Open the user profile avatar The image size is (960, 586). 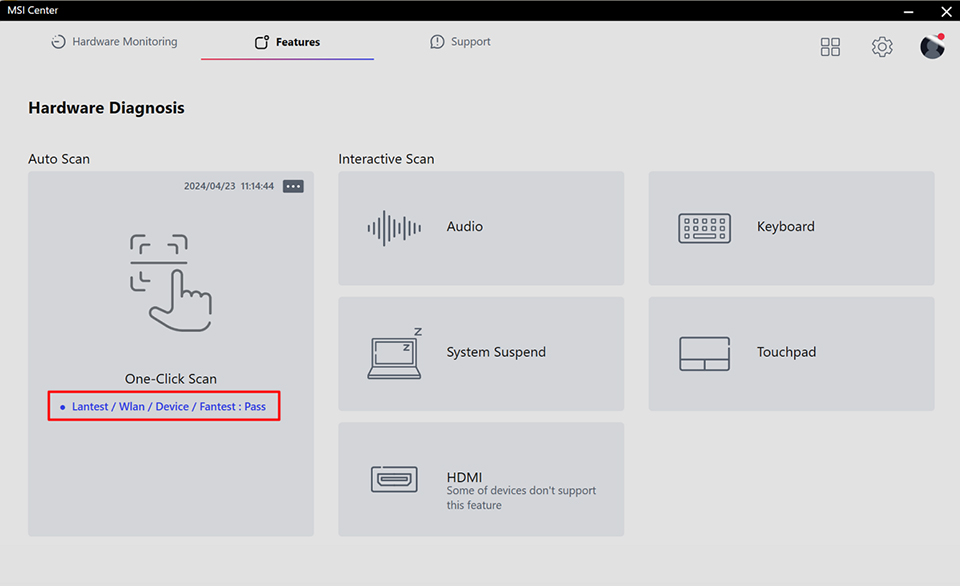click(932, 47)
